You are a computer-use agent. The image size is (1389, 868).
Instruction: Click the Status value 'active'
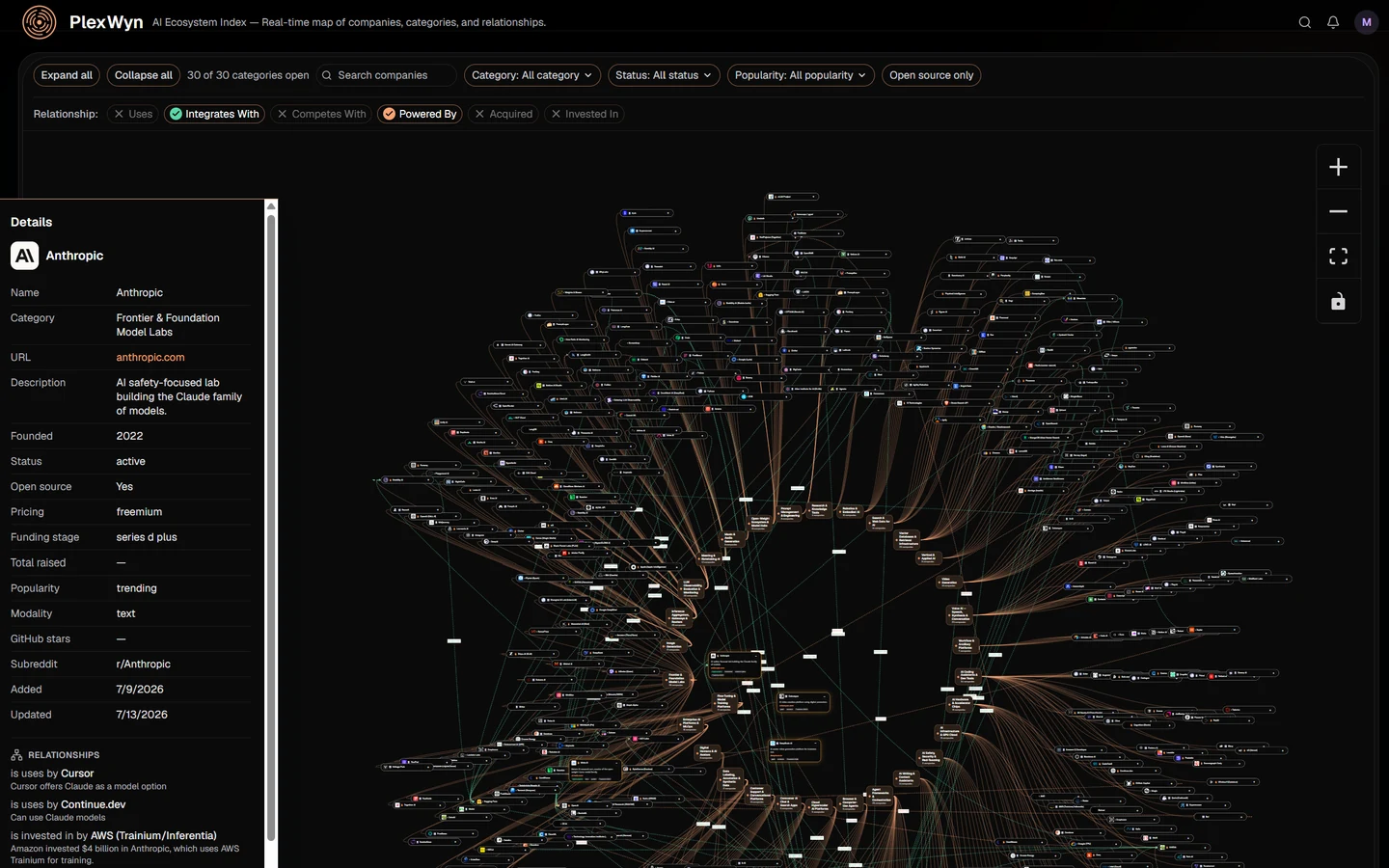(131, 461)
